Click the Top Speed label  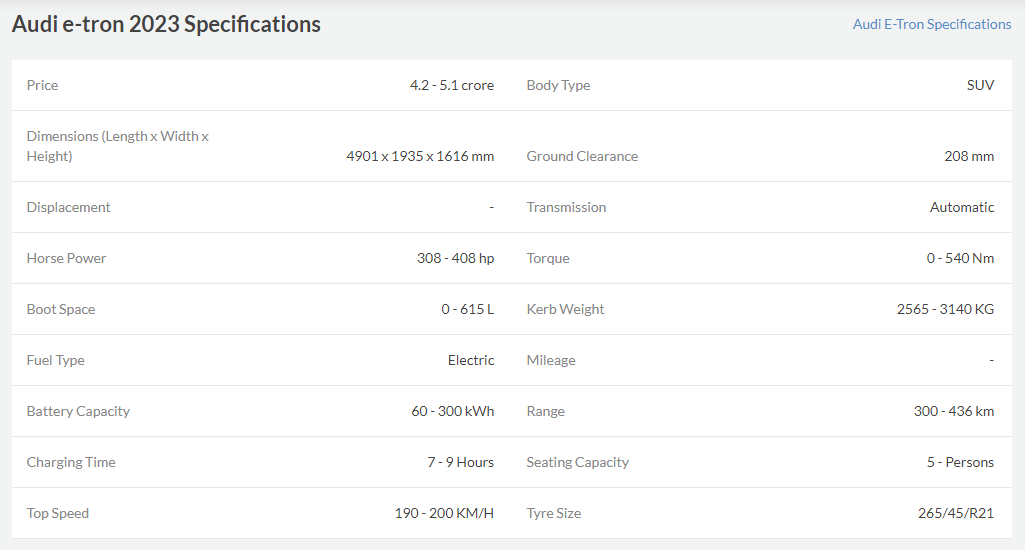pos(58,513)
